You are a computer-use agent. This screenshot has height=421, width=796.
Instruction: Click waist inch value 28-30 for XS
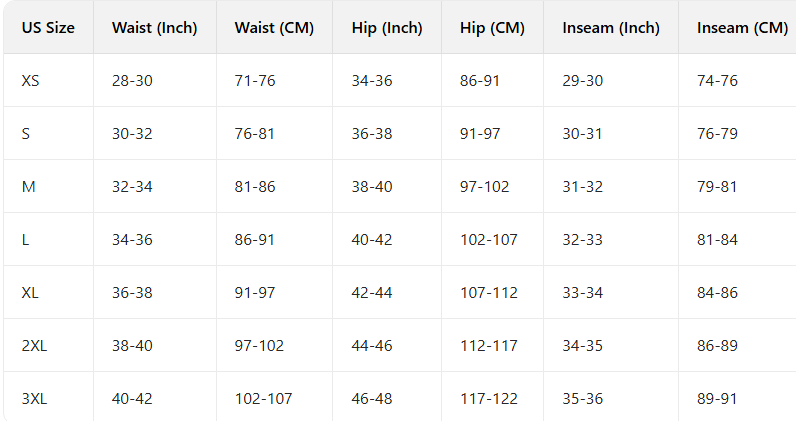pyautogui.click(x=132, y=80)
